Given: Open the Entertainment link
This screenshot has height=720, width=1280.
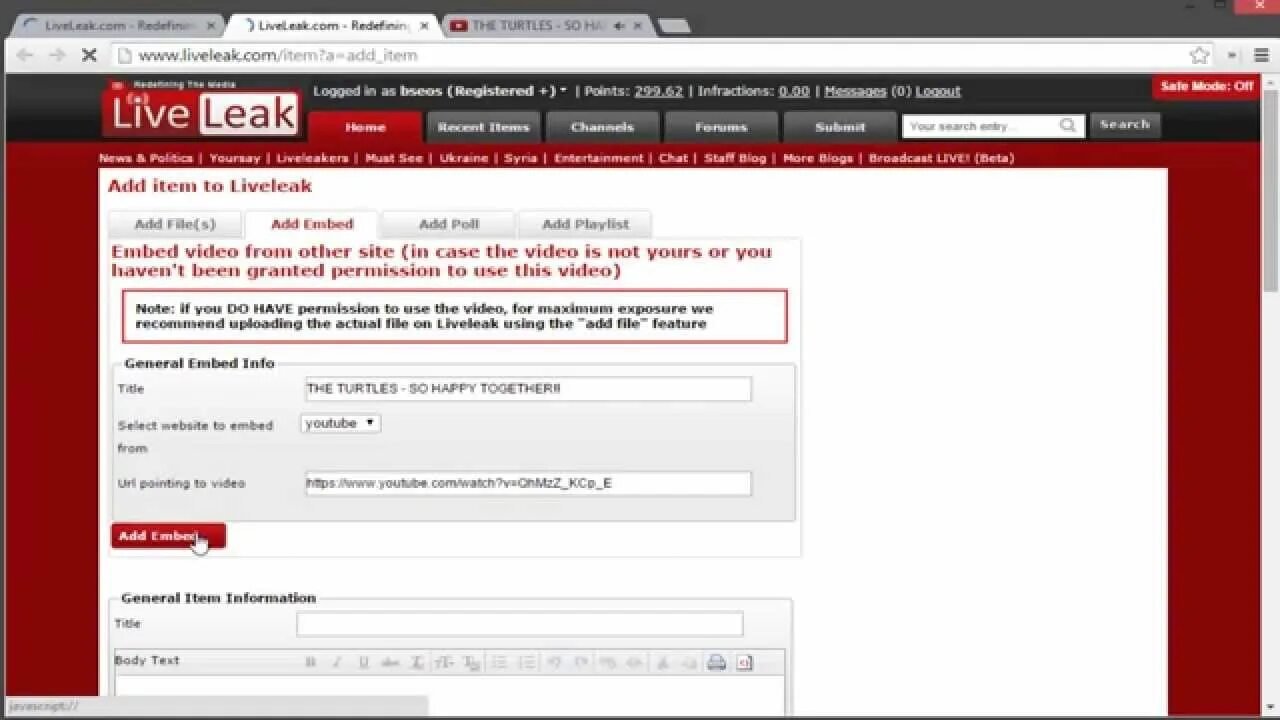Looking at the screenshot, I should (599, 158).
